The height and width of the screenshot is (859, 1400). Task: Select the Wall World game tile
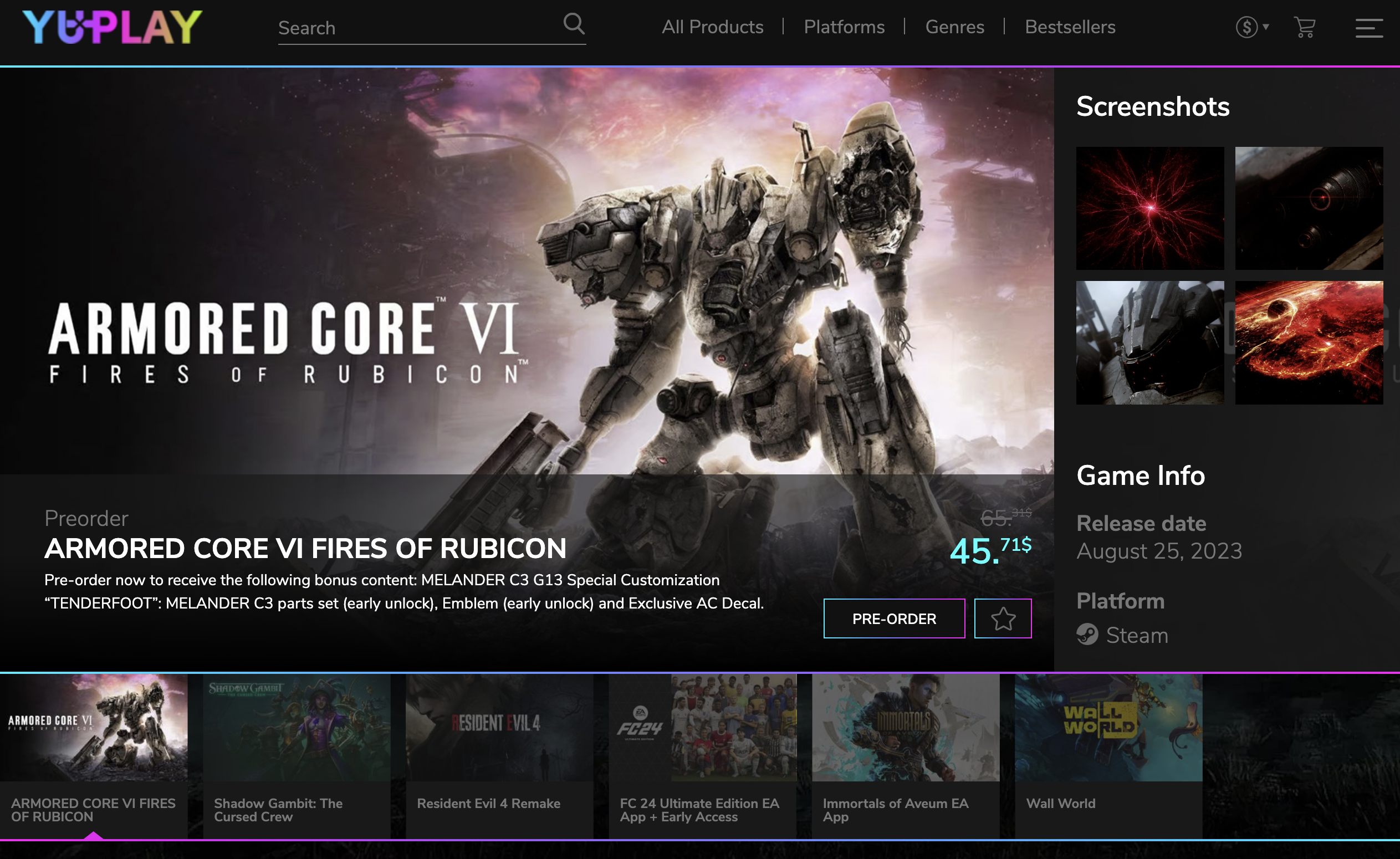pos(1108,756)
